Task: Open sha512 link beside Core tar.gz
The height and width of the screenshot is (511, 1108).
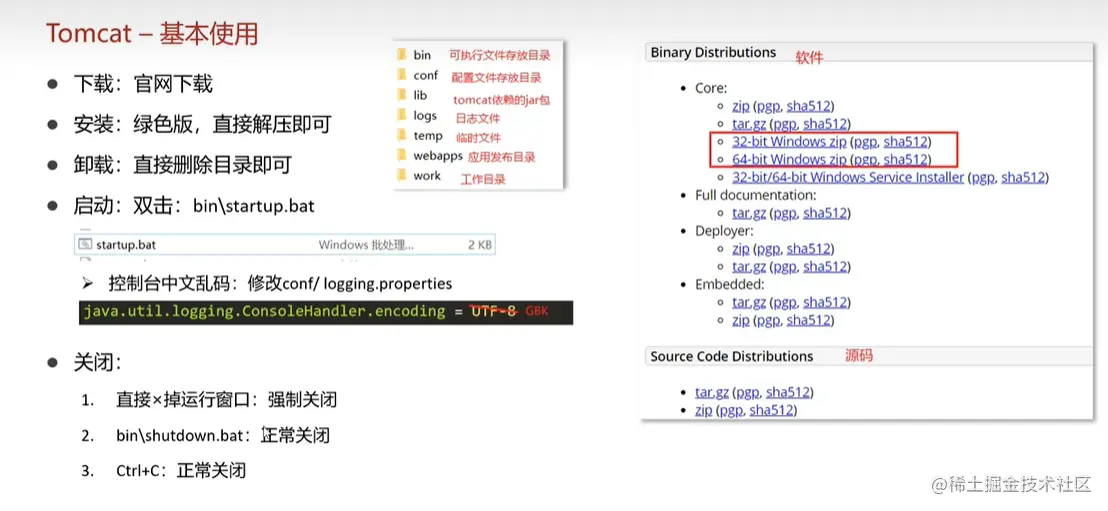Action: click(825, 124)
